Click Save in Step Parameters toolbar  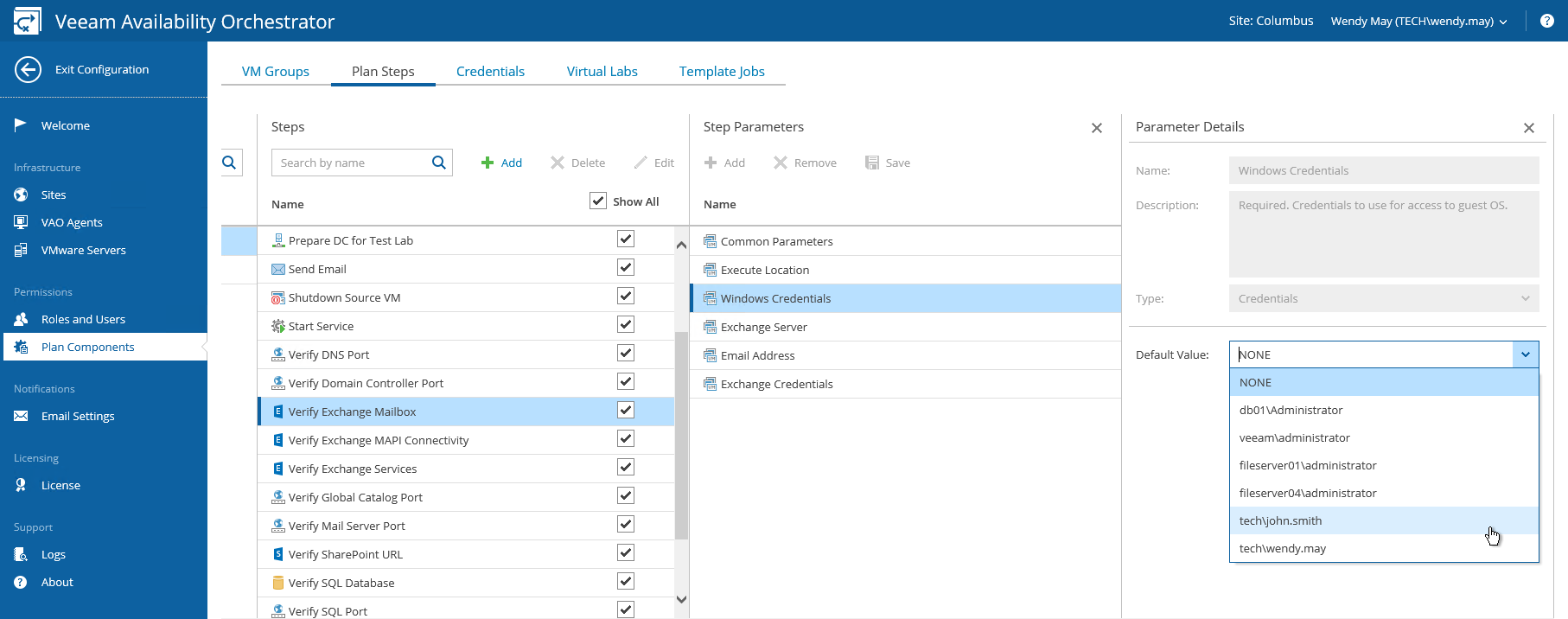pos(888,163)
